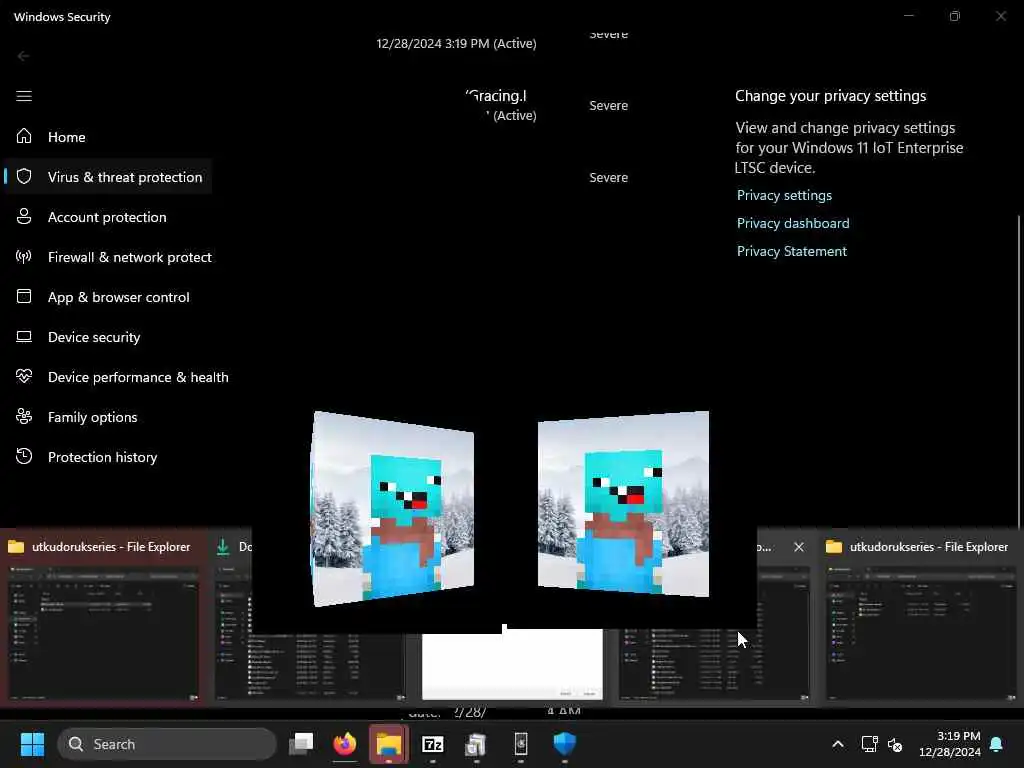Viewport: 1024px width, 768px height.
Task: Click the Home house icon
Action: 24,136
